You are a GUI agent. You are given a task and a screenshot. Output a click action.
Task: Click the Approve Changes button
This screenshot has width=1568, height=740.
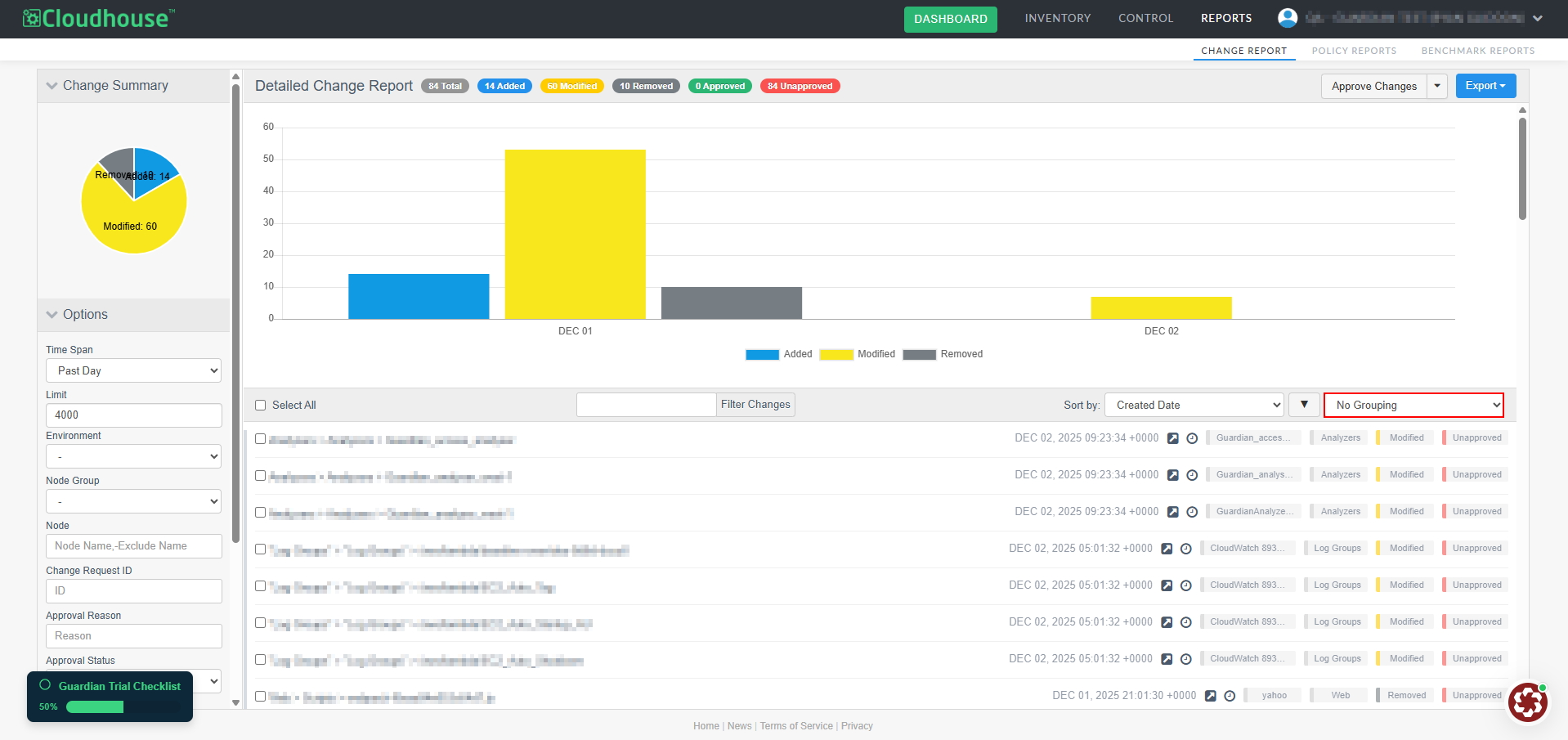coord(1373,86)
